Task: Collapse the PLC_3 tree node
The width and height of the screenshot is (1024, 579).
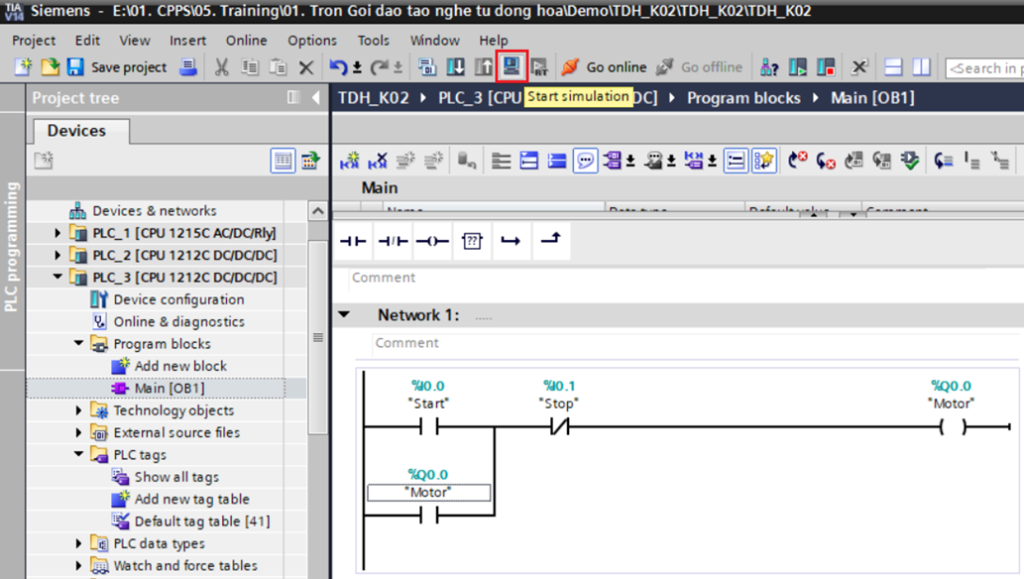Action: coord(58,277)
